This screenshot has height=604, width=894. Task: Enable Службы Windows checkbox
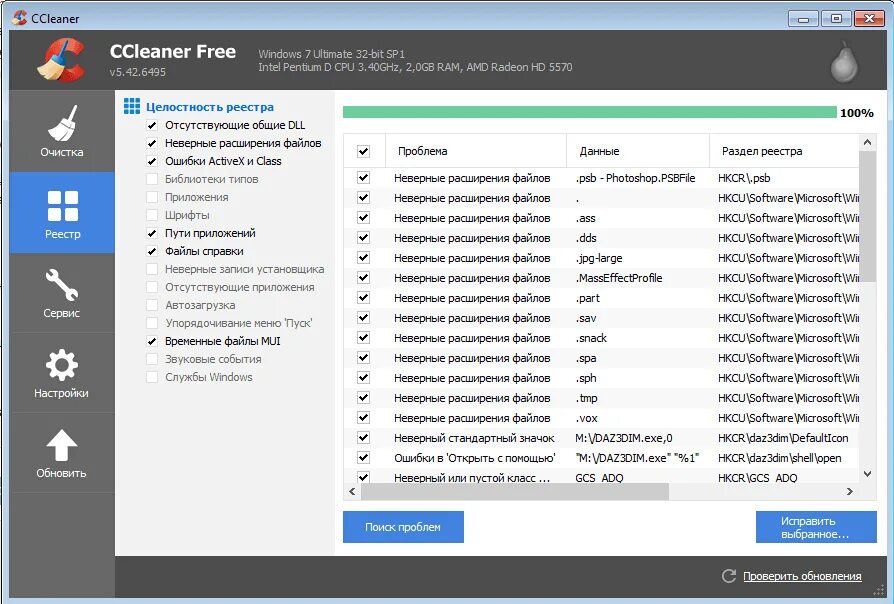tap(152, 377)
